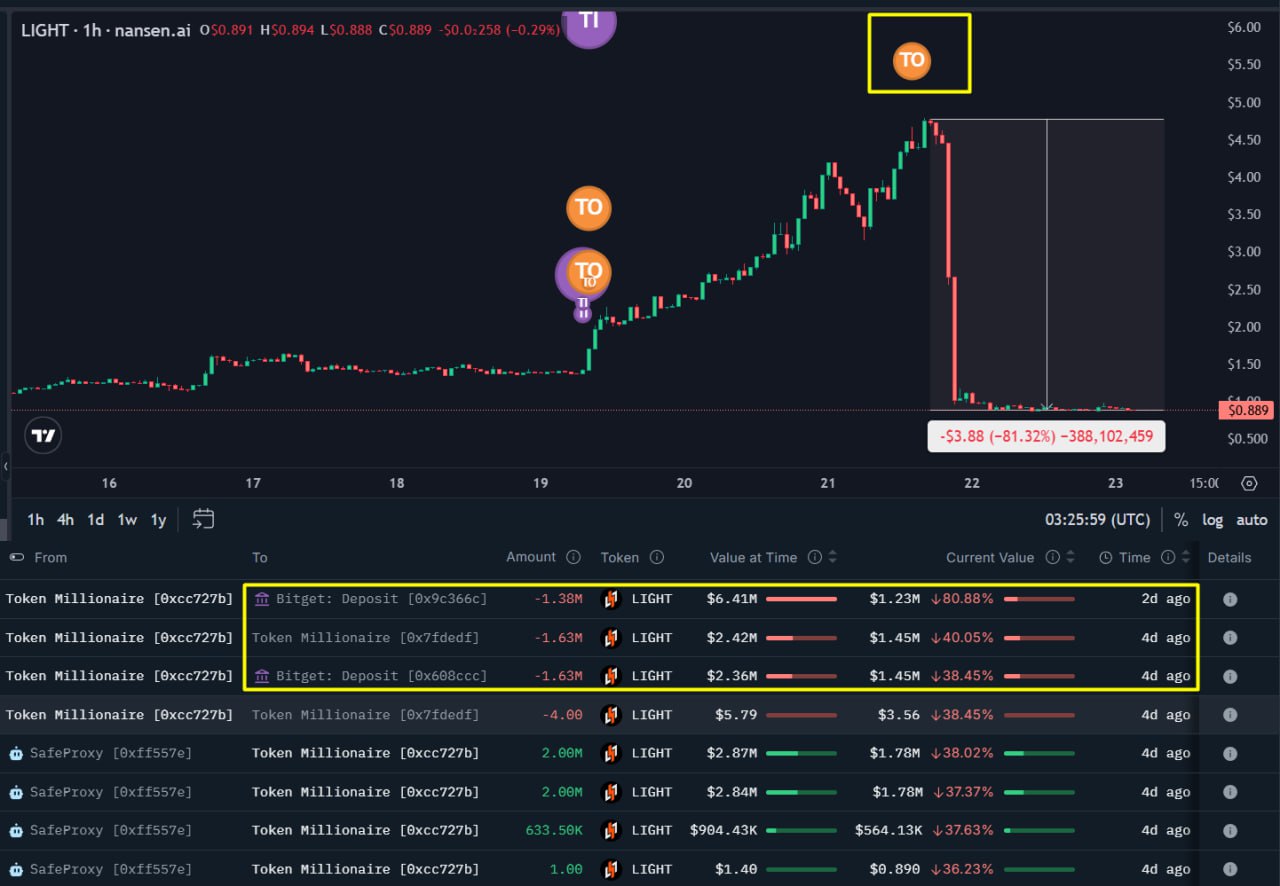Open Token Millionaire [0x7fdedf] in the -1.63M row
The height and width of the screenshot is (886, 1280).
[x=365, y=637]
